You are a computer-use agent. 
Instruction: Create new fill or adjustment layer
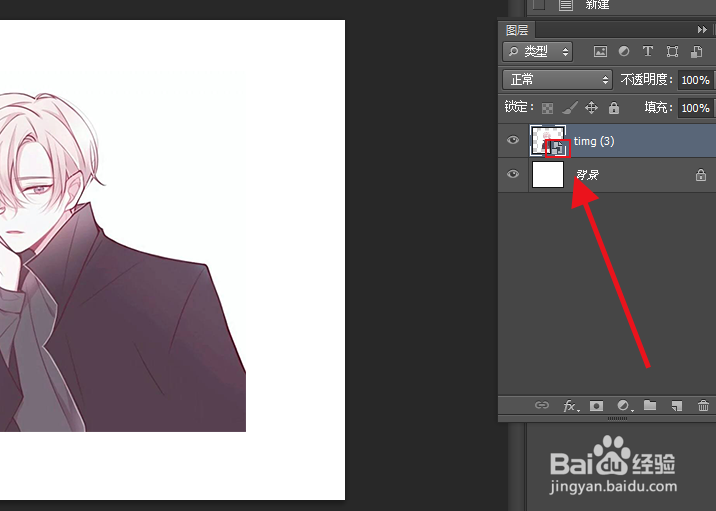pos(624,406)
